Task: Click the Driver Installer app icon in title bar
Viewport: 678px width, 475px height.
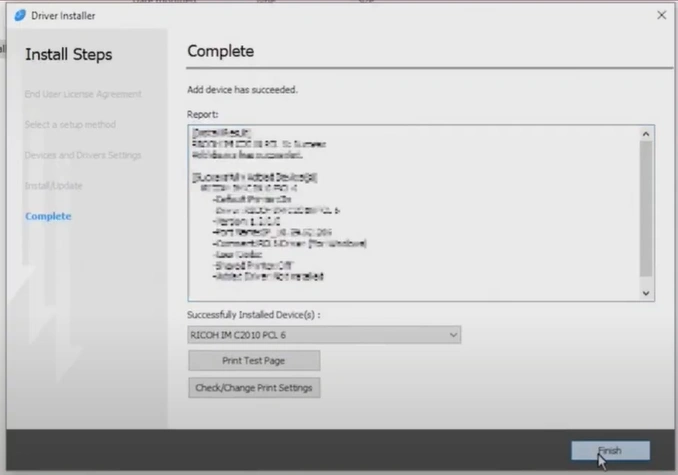Action: (x=19, y=15)
